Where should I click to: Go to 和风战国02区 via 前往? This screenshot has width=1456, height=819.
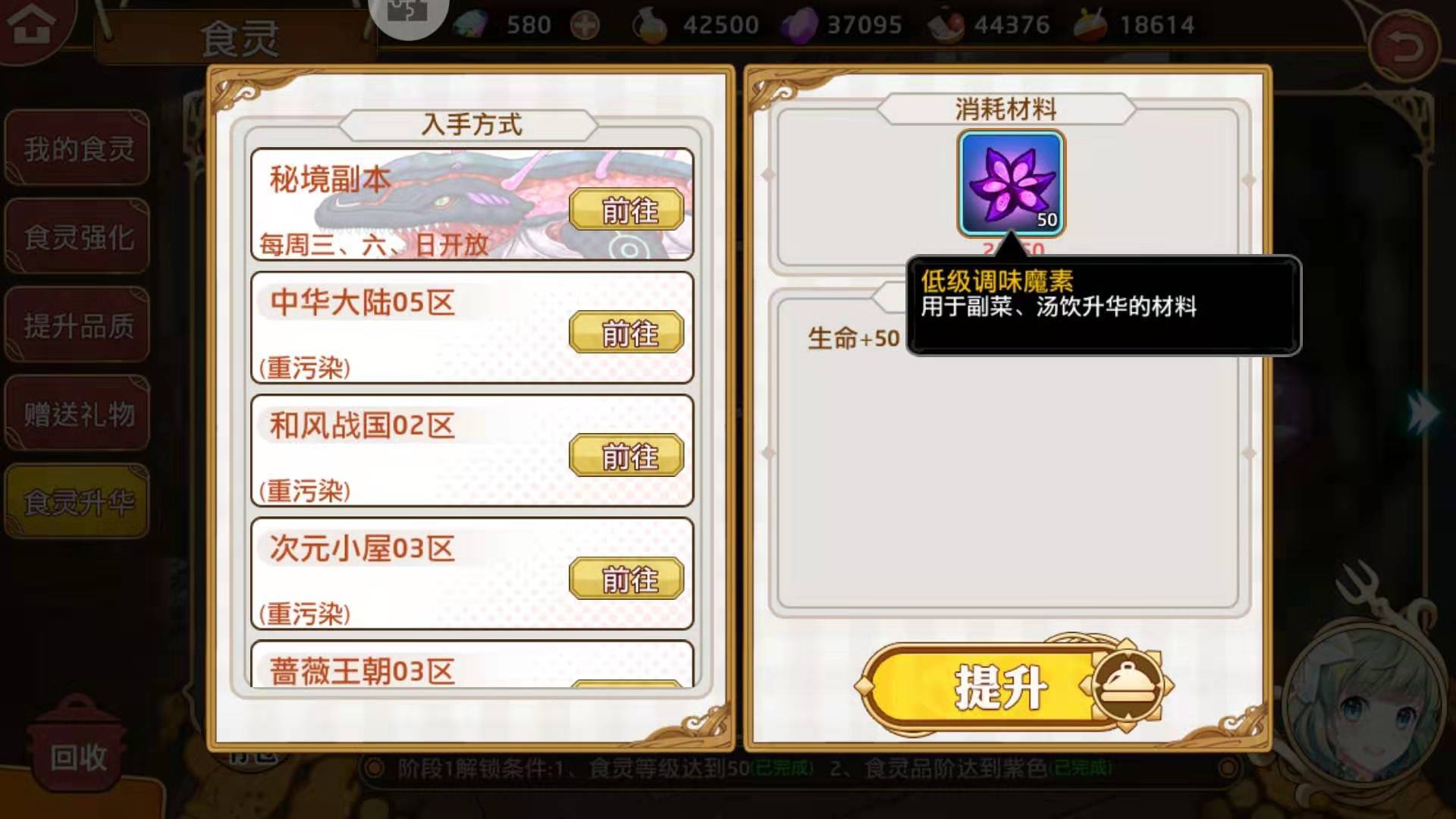pos(626,456)
